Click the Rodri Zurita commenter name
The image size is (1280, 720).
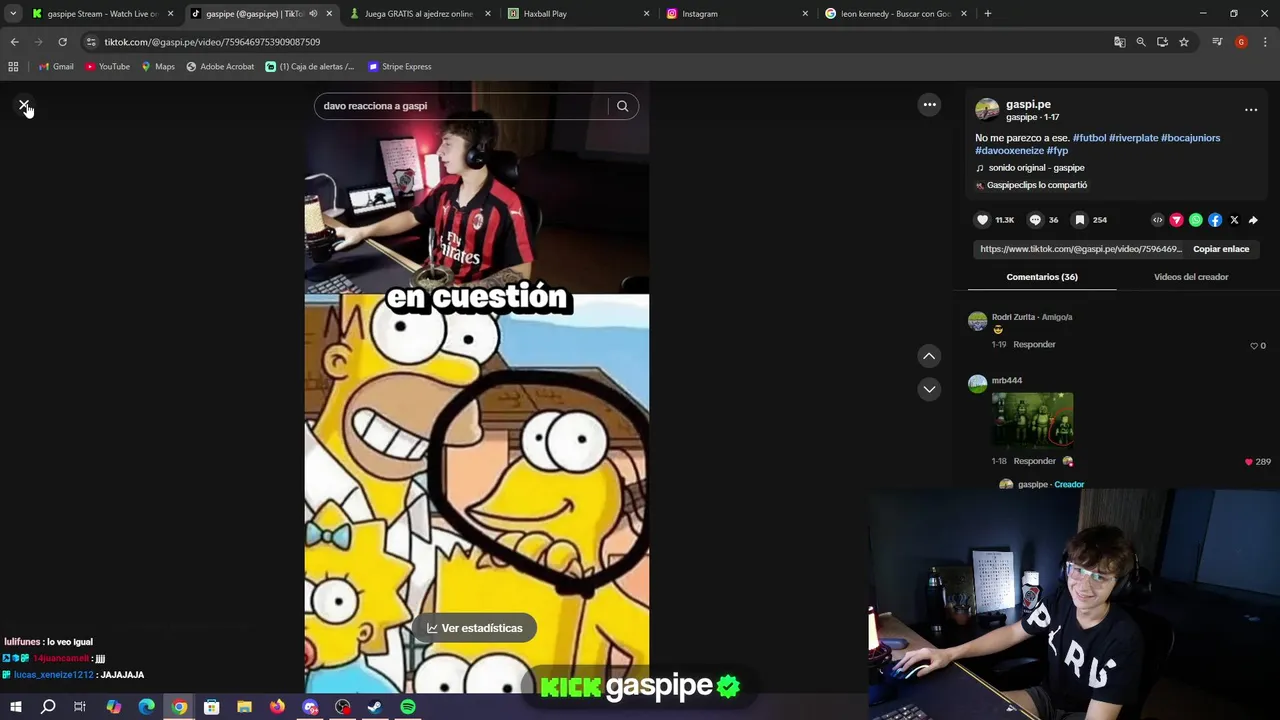1013,317
